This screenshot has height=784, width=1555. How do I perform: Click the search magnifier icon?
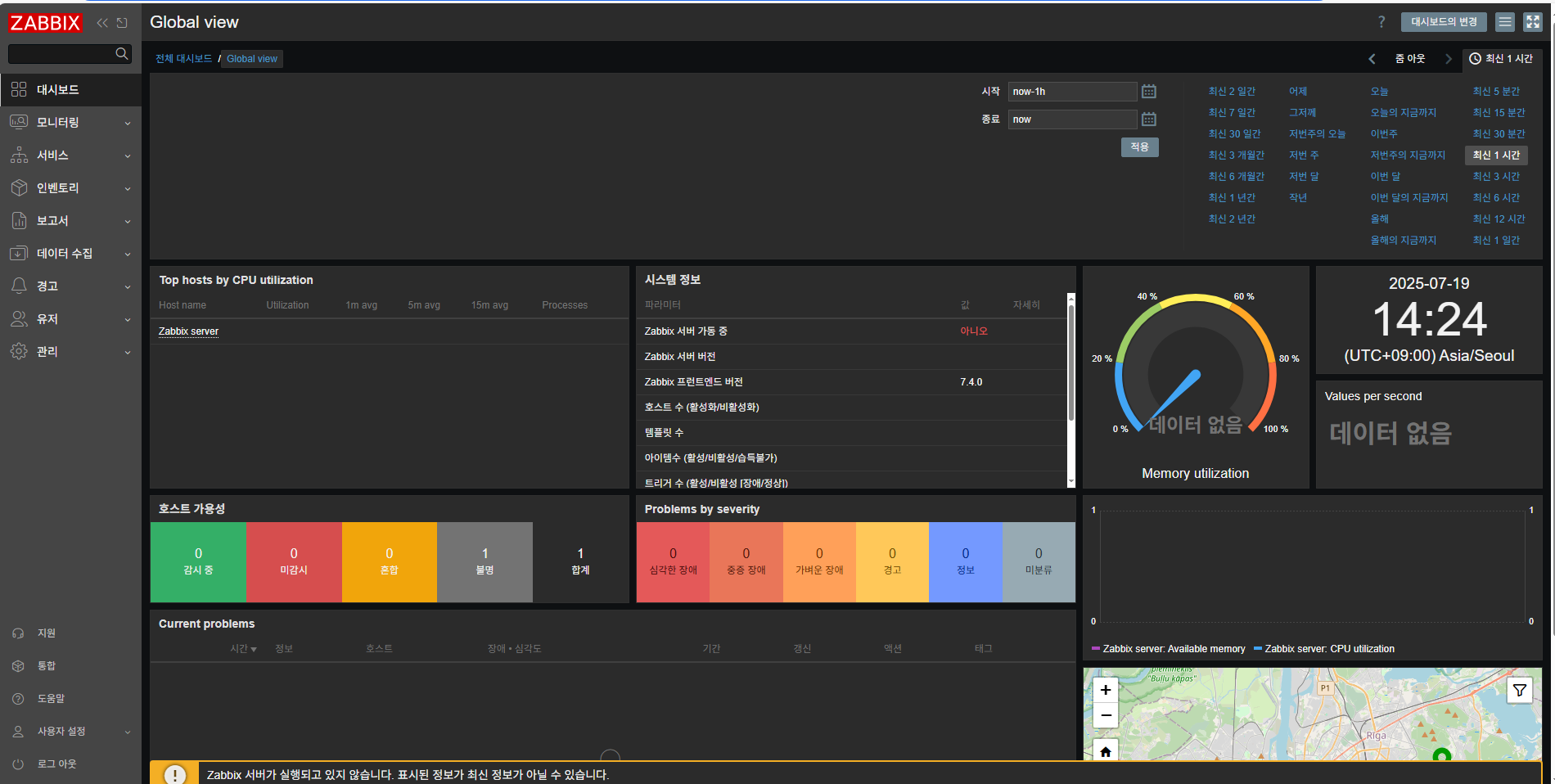coord(122,54)
